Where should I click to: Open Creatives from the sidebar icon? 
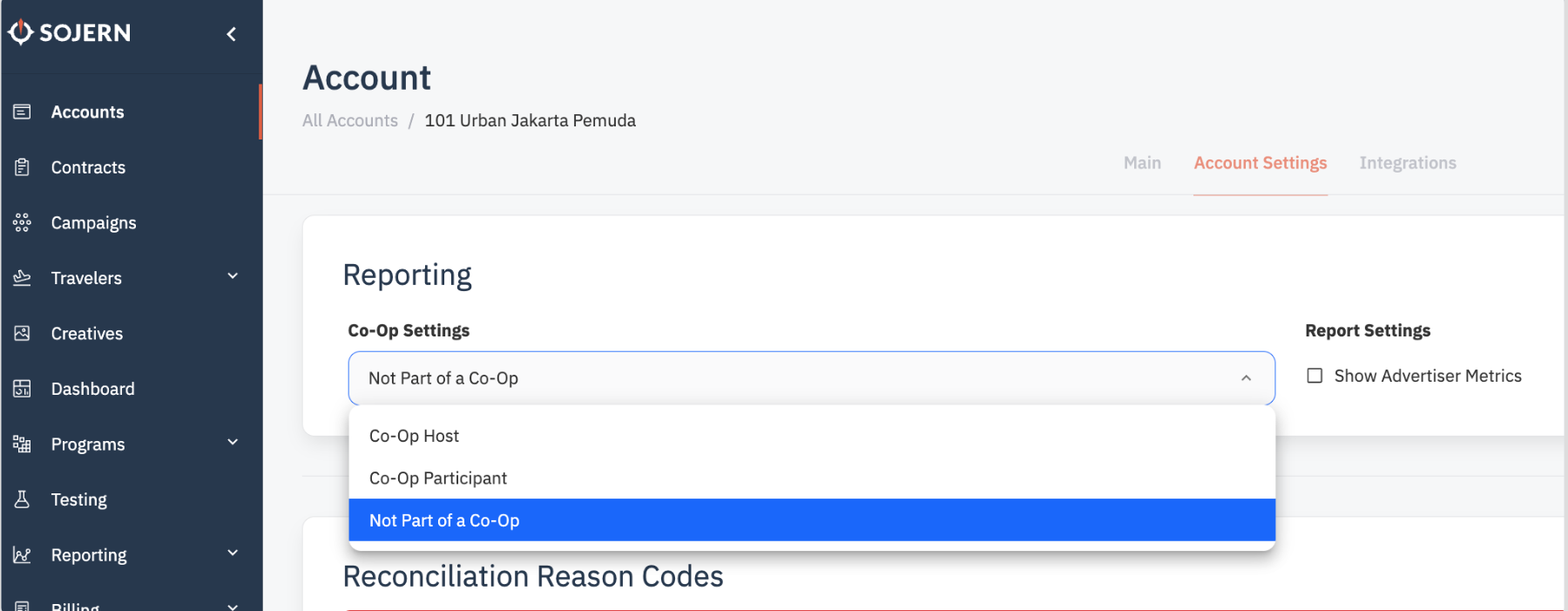22,333
